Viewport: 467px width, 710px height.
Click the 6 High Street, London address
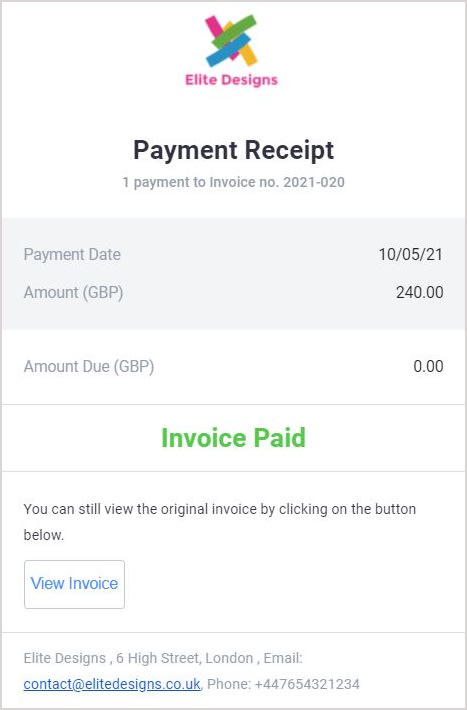click(184, 658)
